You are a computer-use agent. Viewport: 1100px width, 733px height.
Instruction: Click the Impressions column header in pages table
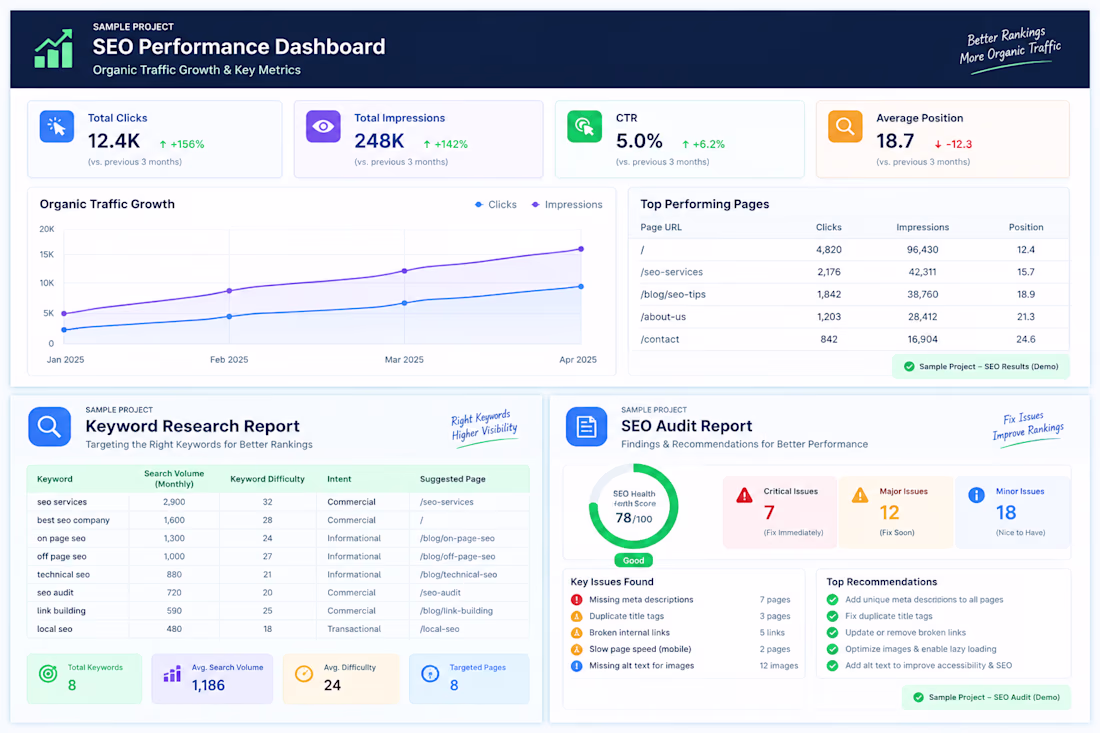pyautogui.click(x=923, y=227)
